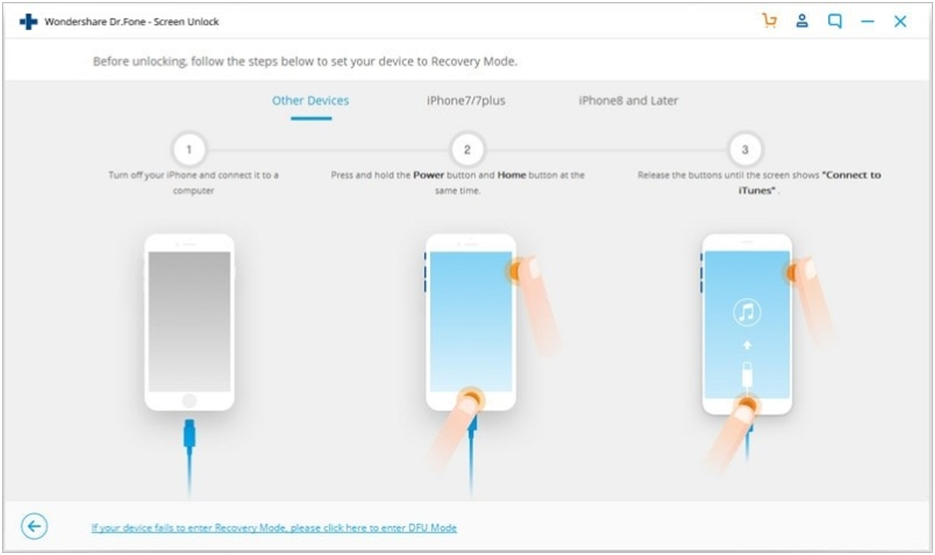This screenshot has width=935, height=555.
Task: Click the iTunes music note icon
Action: (x=746, y=313)
